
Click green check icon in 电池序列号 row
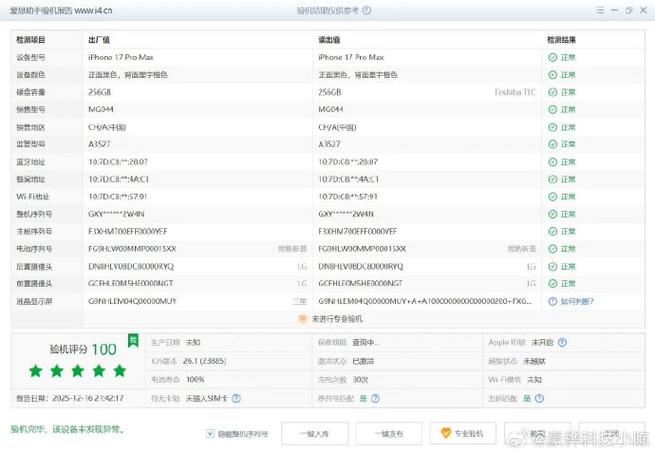point(553,249)
